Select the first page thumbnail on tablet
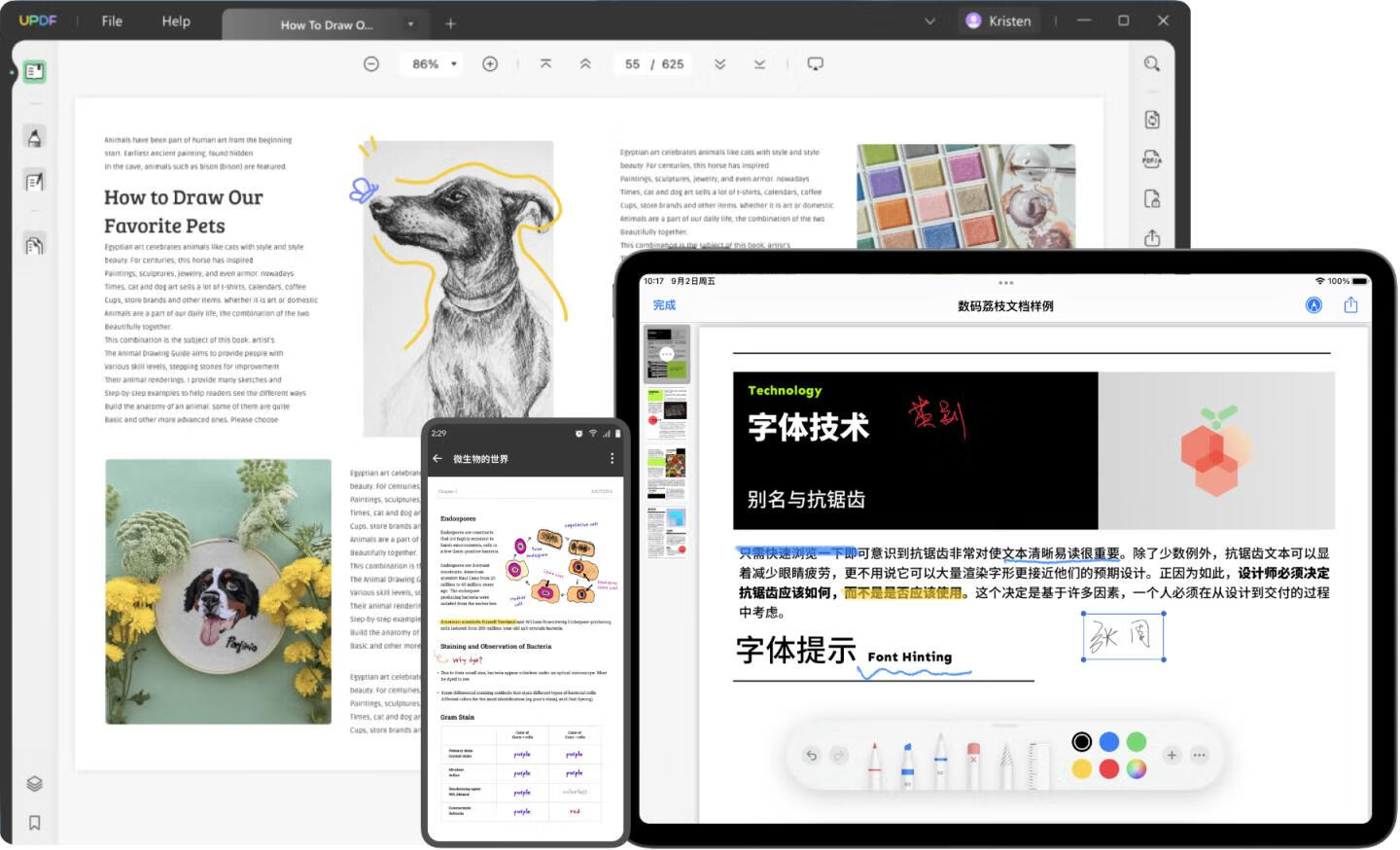Viewport: 1400px width, 850px height. pos(667,354)
